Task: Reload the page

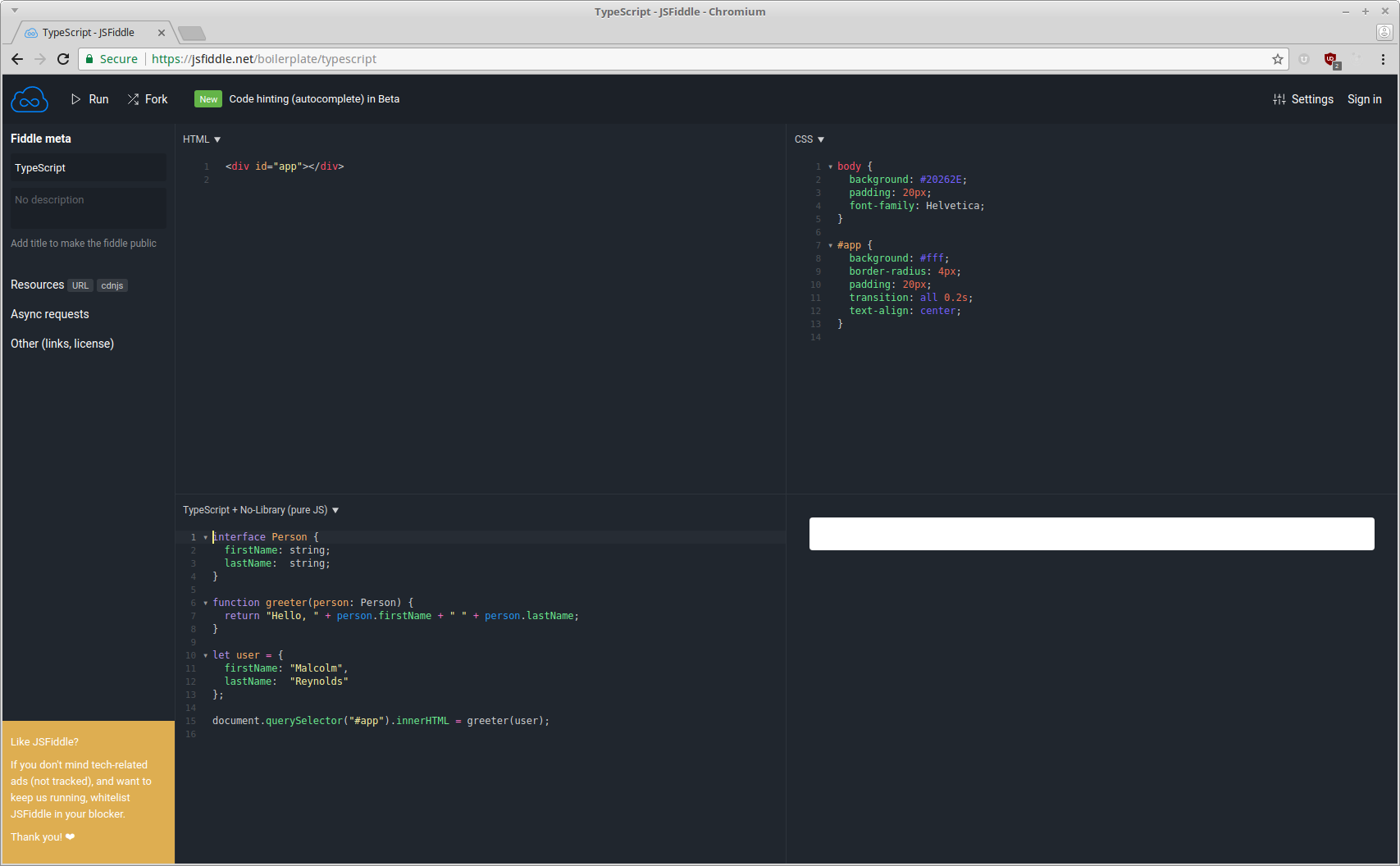Action: point(63,59)
